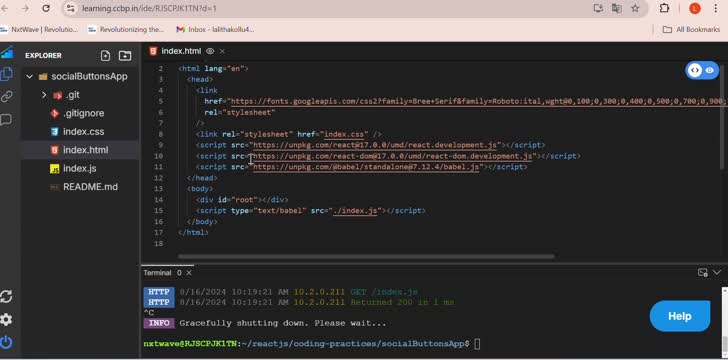The height and width of the screenshot is (360, 728).
Task: Click the New File icon in Explorer
Action: pos(105,56)
